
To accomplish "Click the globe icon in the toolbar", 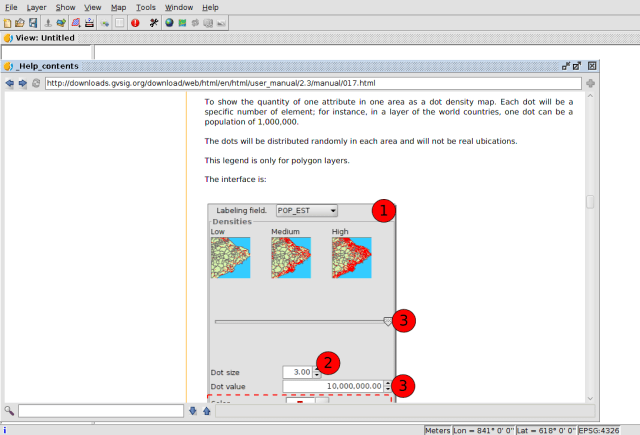I will pos(169,22).
